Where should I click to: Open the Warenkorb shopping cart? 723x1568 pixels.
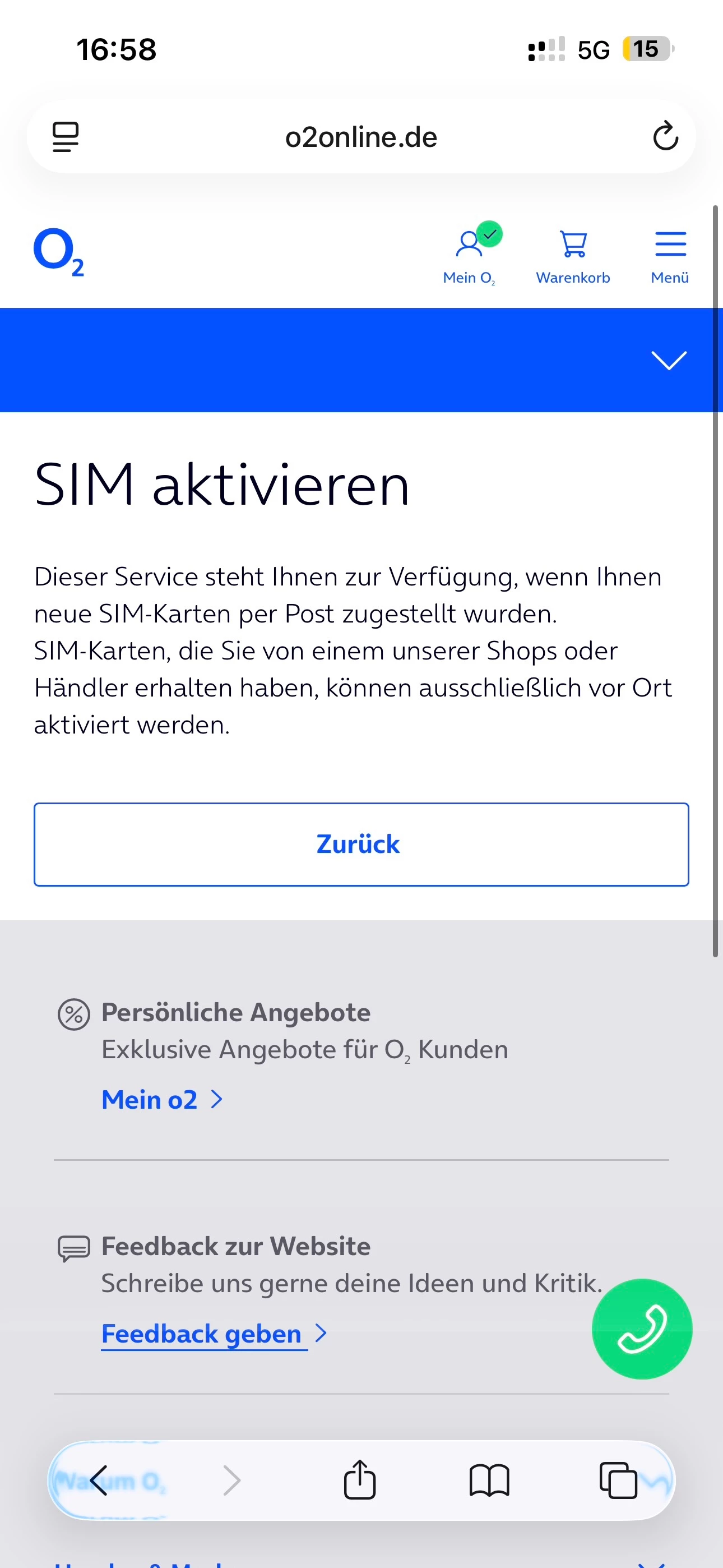pyautogui.click(x=573, y=256)
